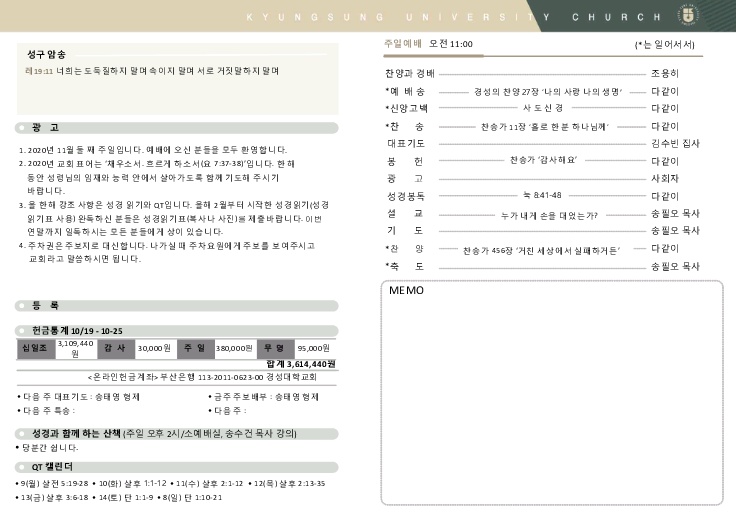Click the '*예 배 송' order item

pos(405,92)
